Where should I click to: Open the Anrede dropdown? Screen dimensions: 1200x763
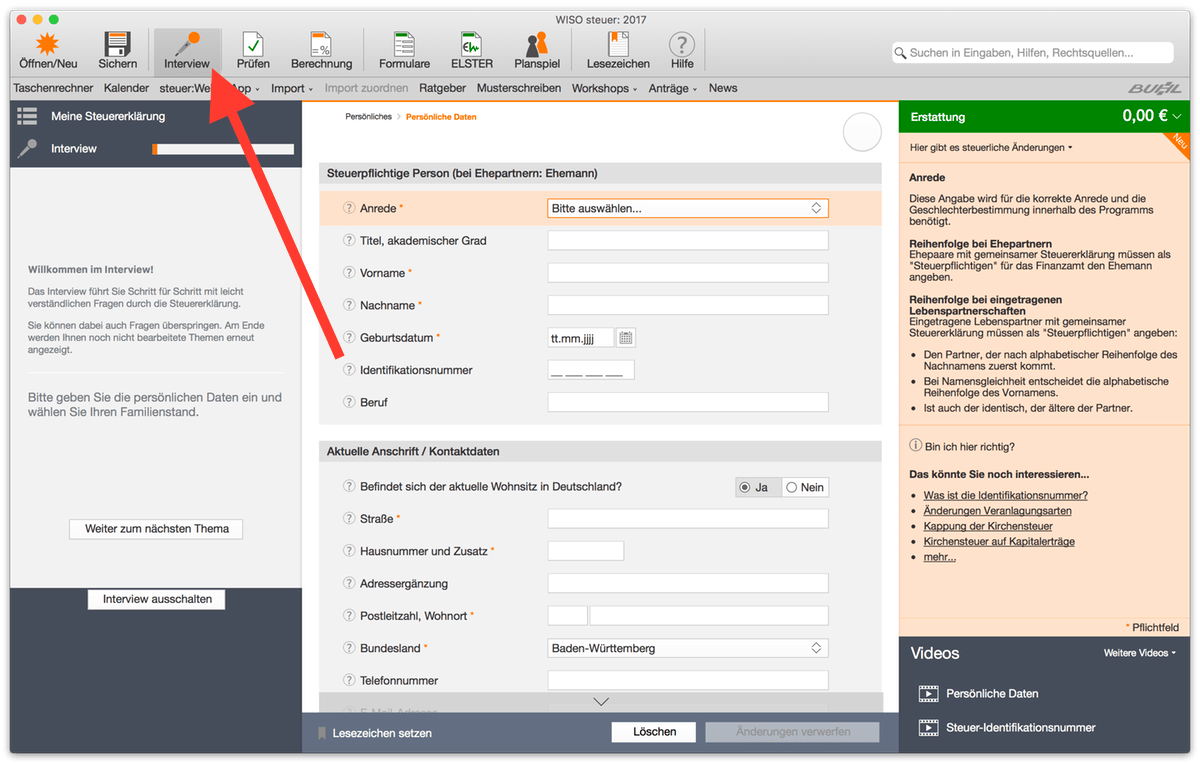click(688, 209)
